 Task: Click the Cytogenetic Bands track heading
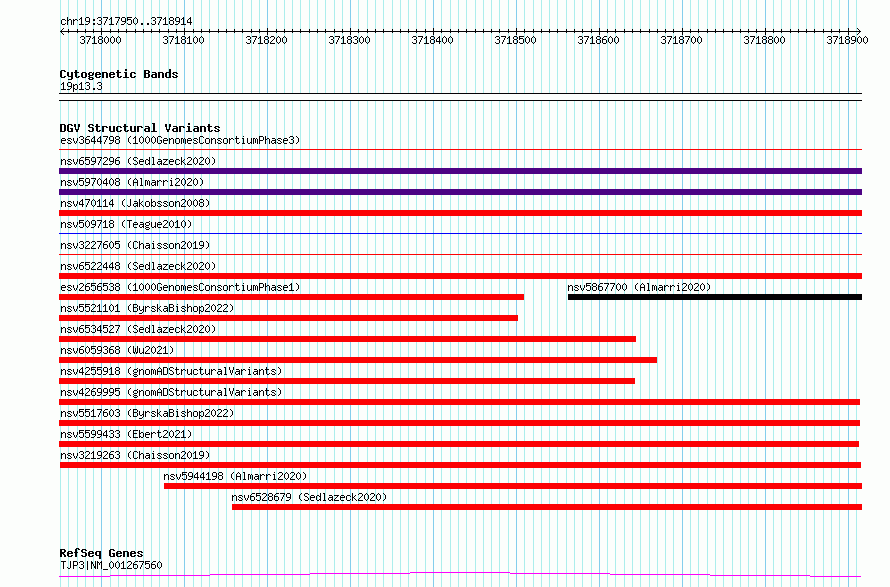point(119,74)
